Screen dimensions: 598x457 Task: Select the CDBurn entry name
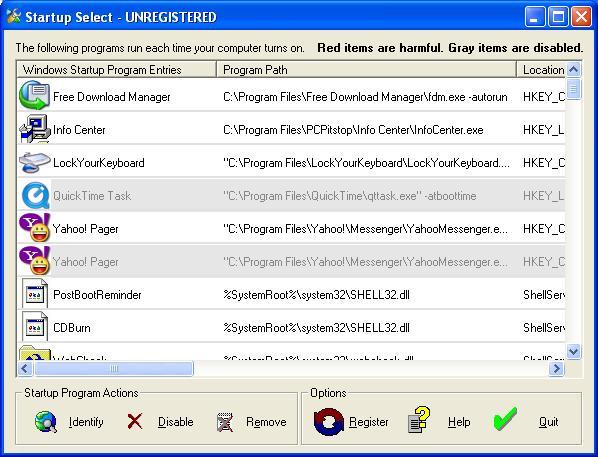point(72,328)
